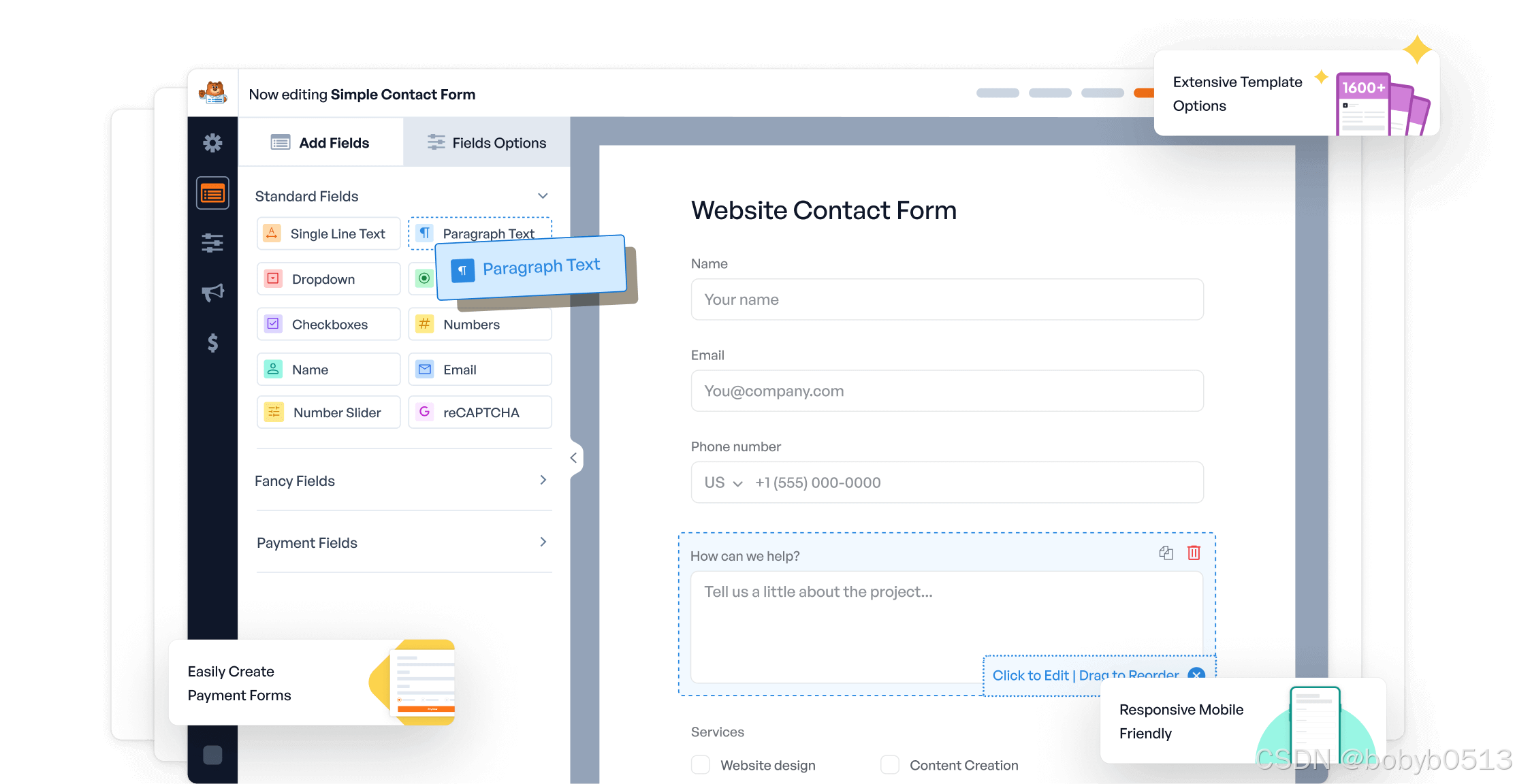This screenshot has height=784, width=1515.
Task: Expand the Fancy Fields section
Action: (x=543, y=480)
